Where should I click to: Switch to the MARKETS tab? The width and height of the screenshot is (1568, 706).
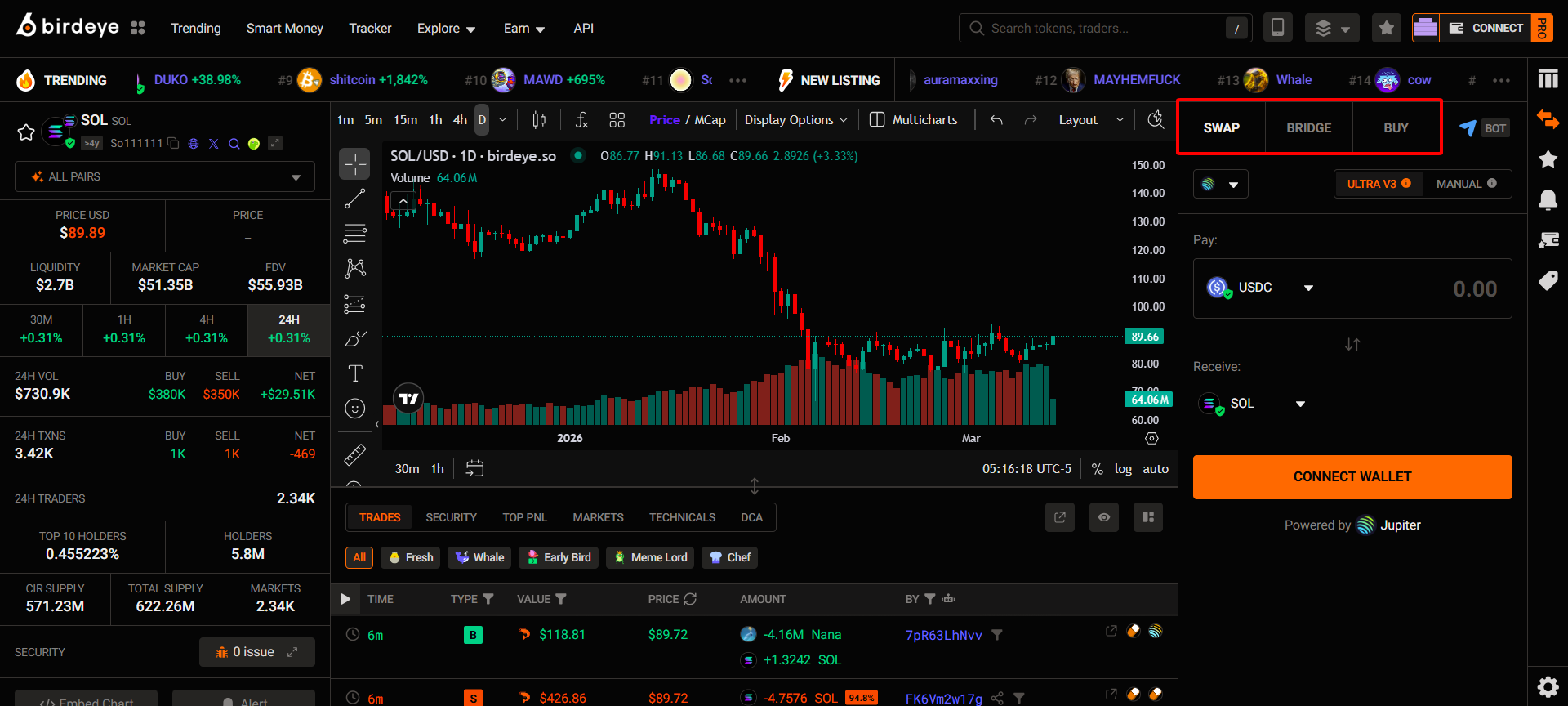598,517
